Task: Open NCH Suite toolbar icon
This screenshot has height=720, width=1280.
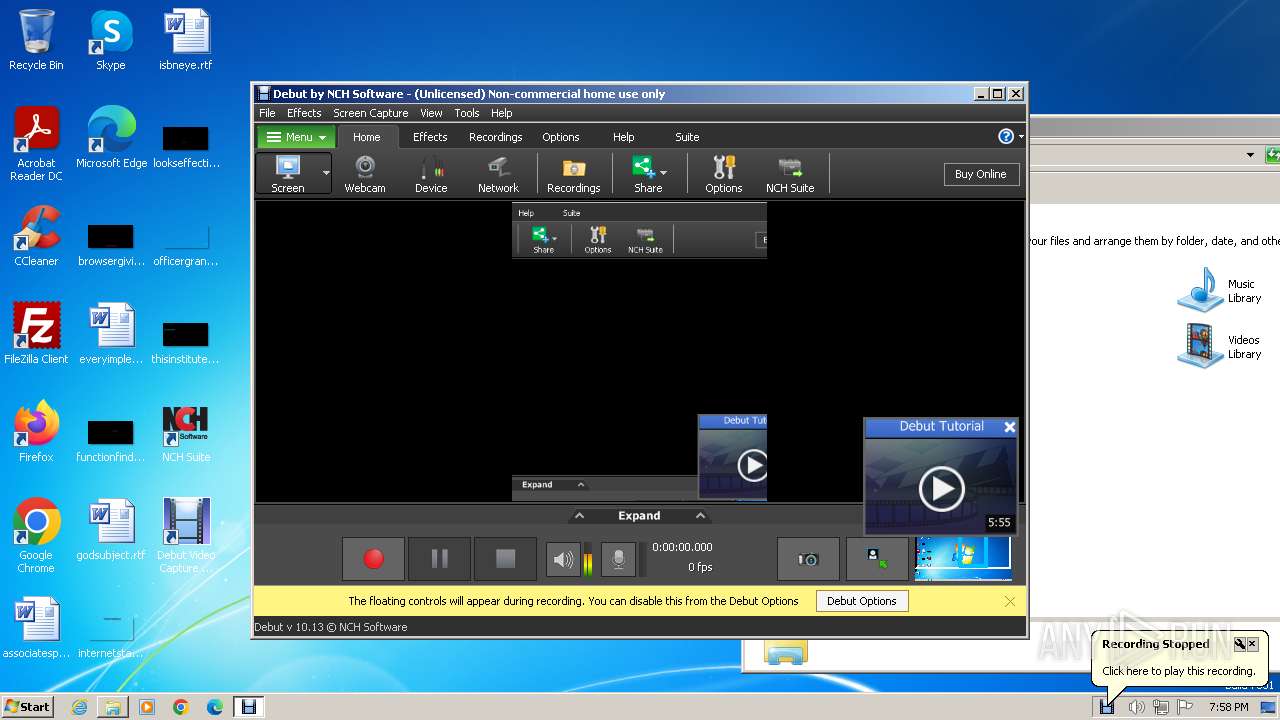Action: (x=790, y=174)
